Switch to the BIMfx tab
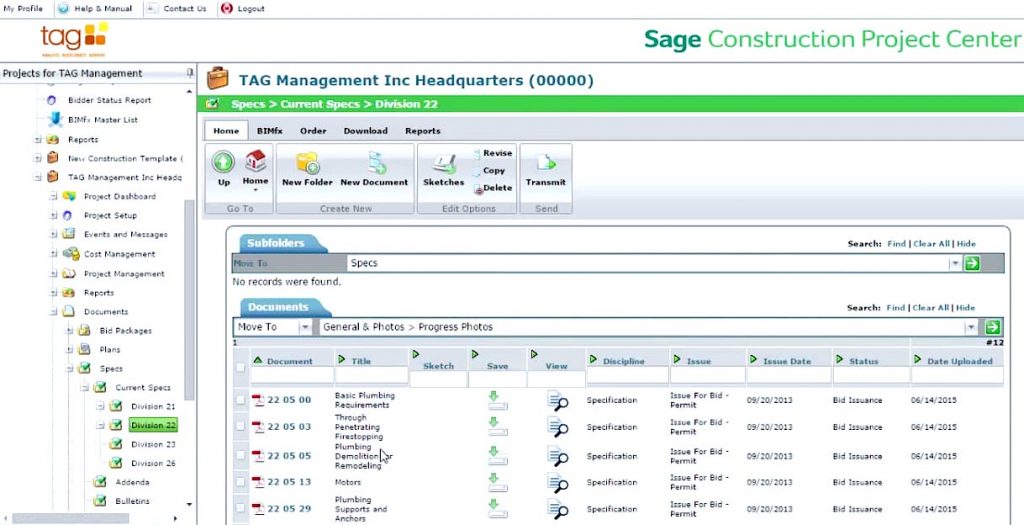1024x525 pixels. [x=269, y=131]
